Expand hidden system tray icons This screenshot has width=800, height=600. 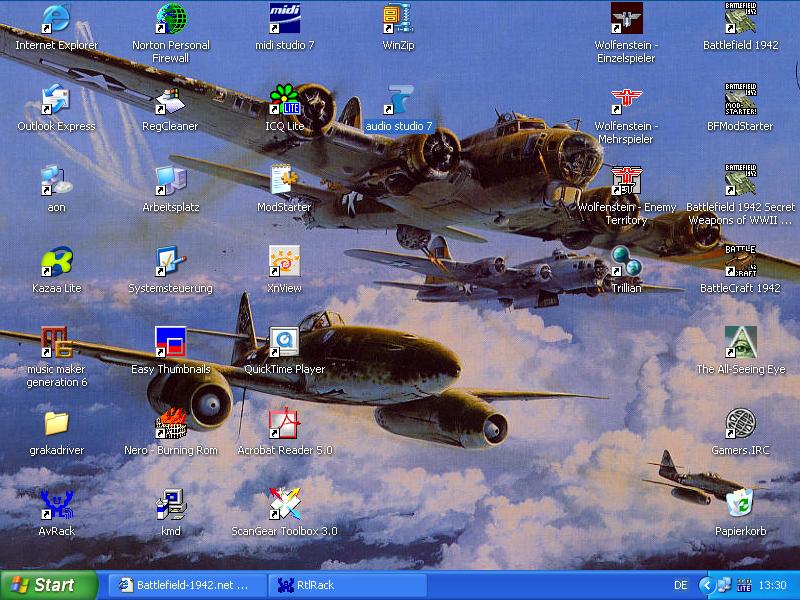(x=707, y=585)
